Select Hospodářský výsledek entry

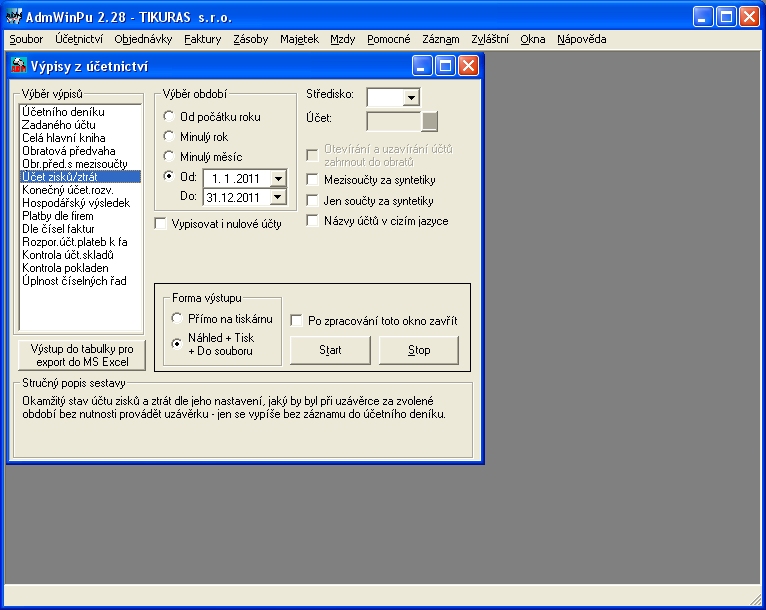[x=80, y=203]
